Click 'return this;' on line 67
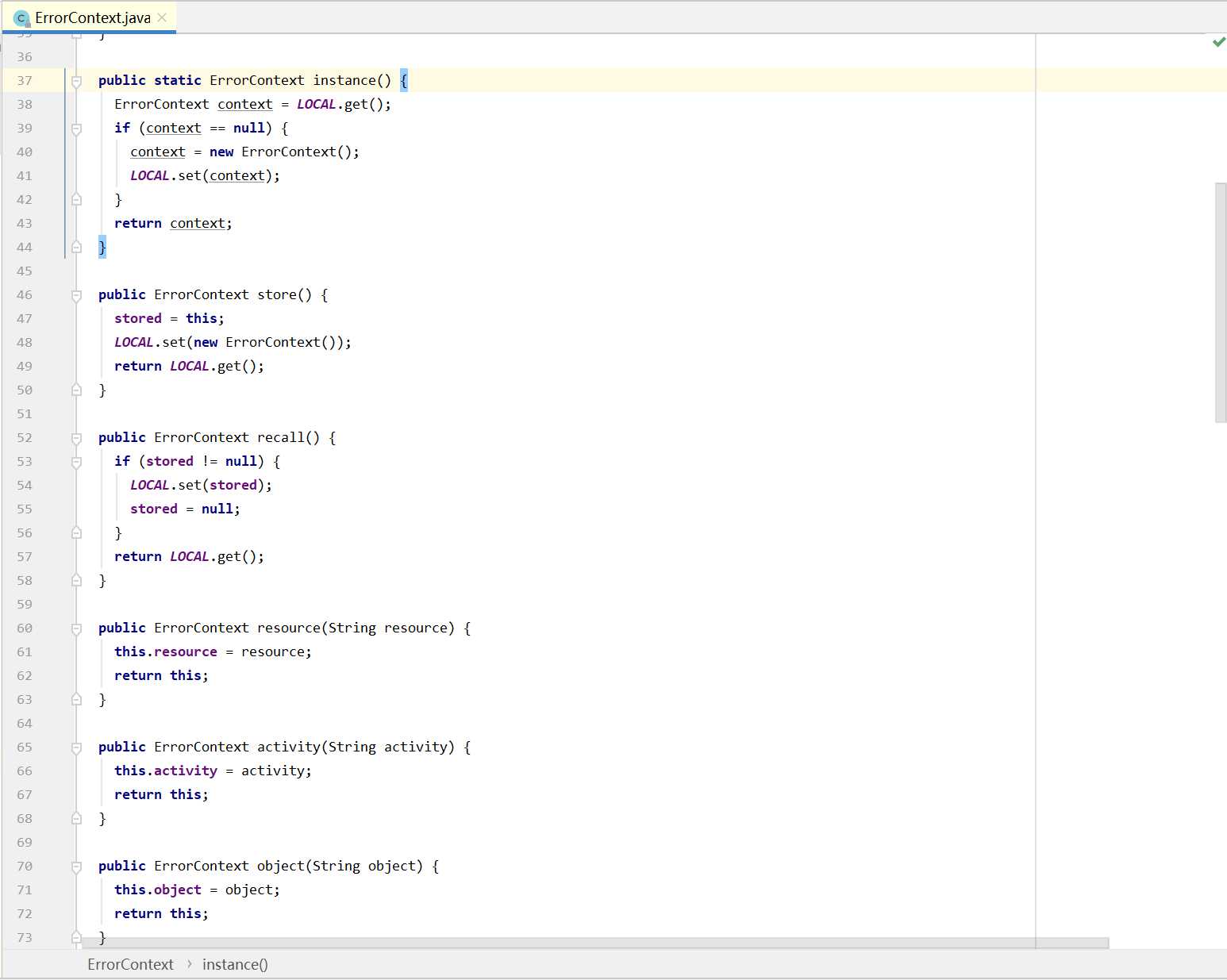This screenshot has width=1227, height=980. coord(162,794)
